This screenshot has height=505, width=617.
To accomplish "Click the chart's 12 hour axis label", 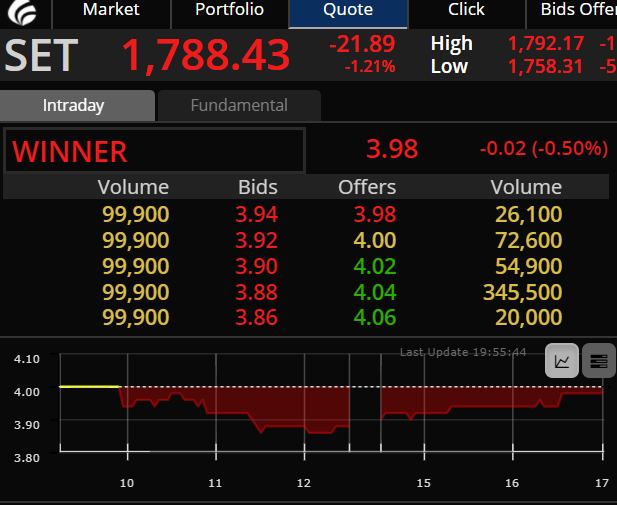I will [x=304, y=483].
